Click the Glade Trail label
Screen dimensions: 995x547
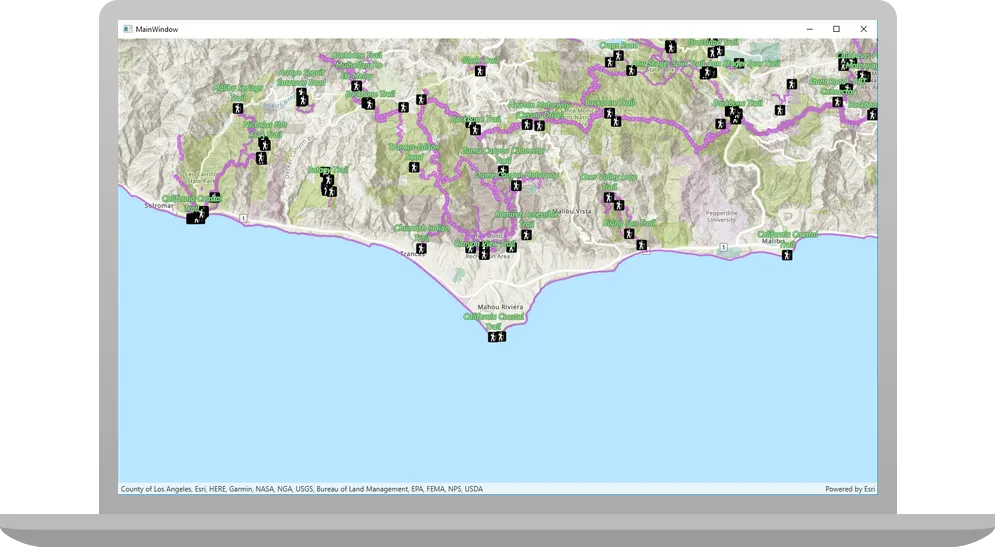click(480, 60)
